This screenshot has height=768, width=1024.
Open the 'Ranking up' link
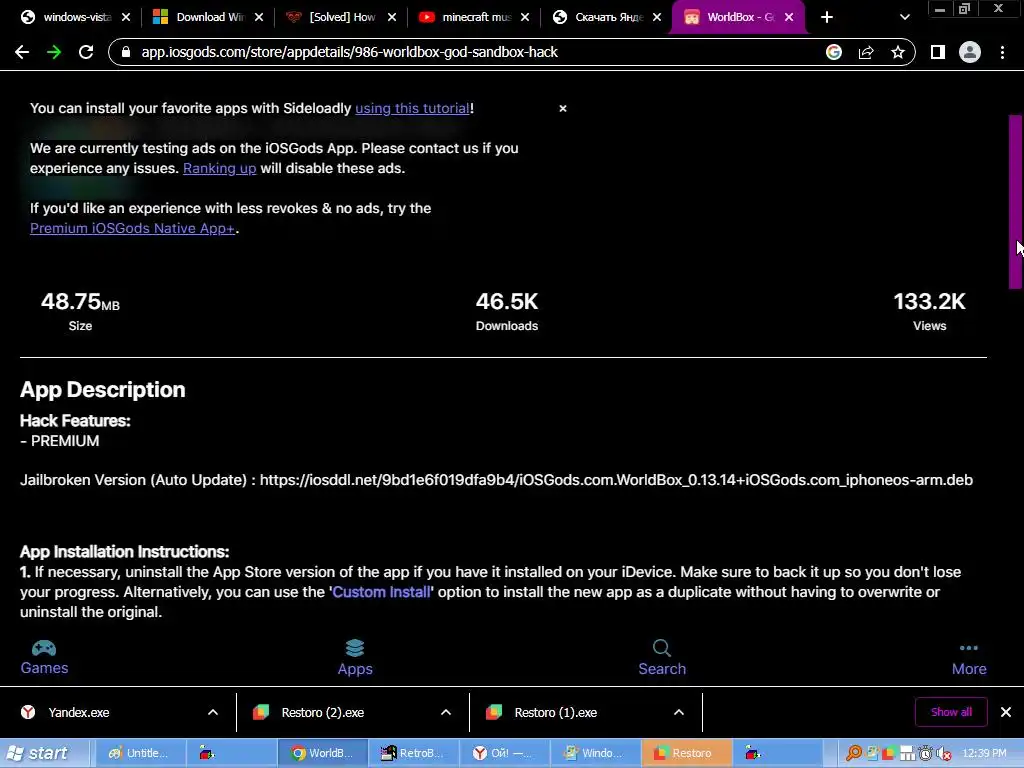point(219,168)
